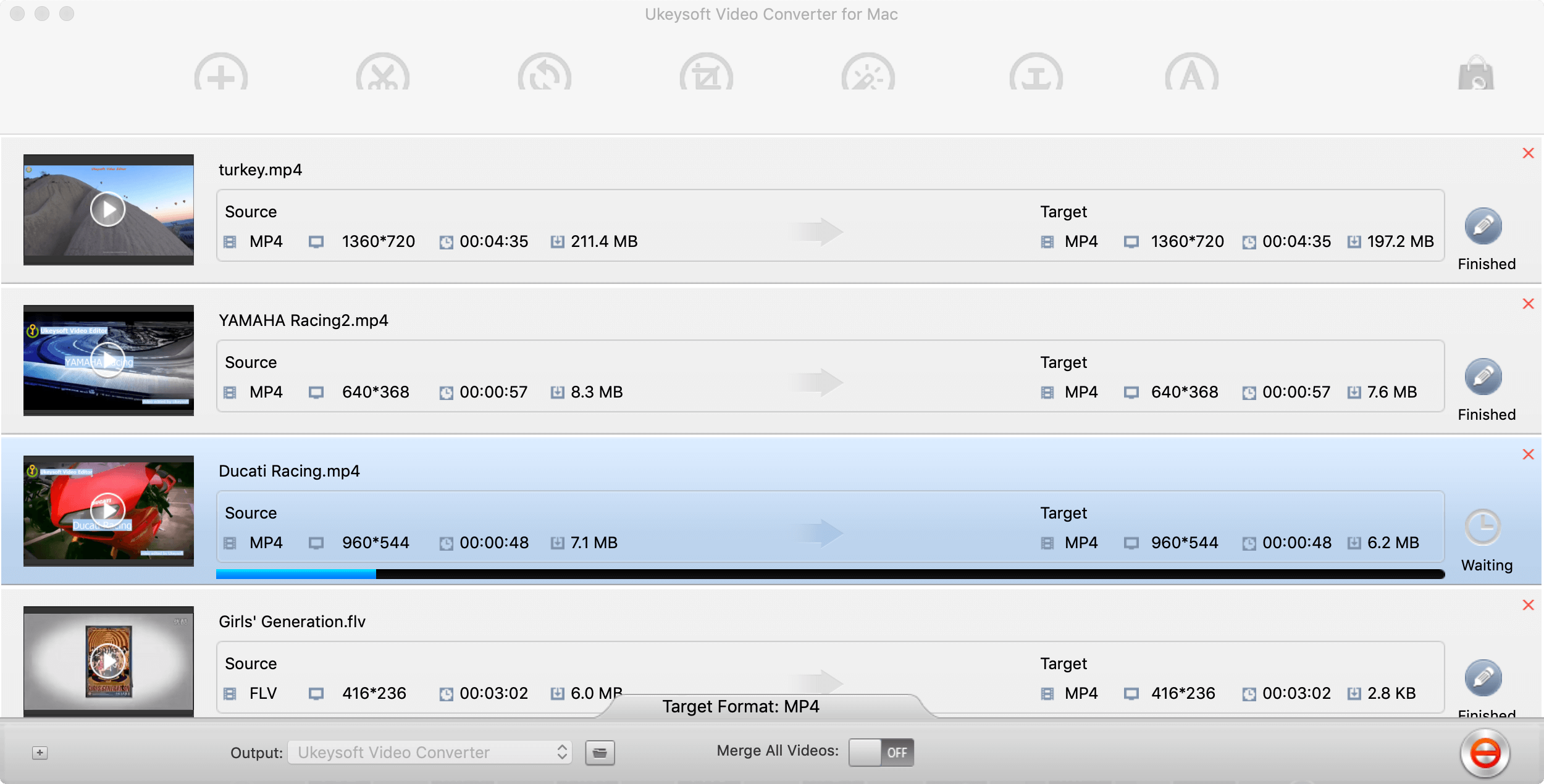Click the edit button on YAMAHA Racing2.mp4

[x=1484, y=377]
